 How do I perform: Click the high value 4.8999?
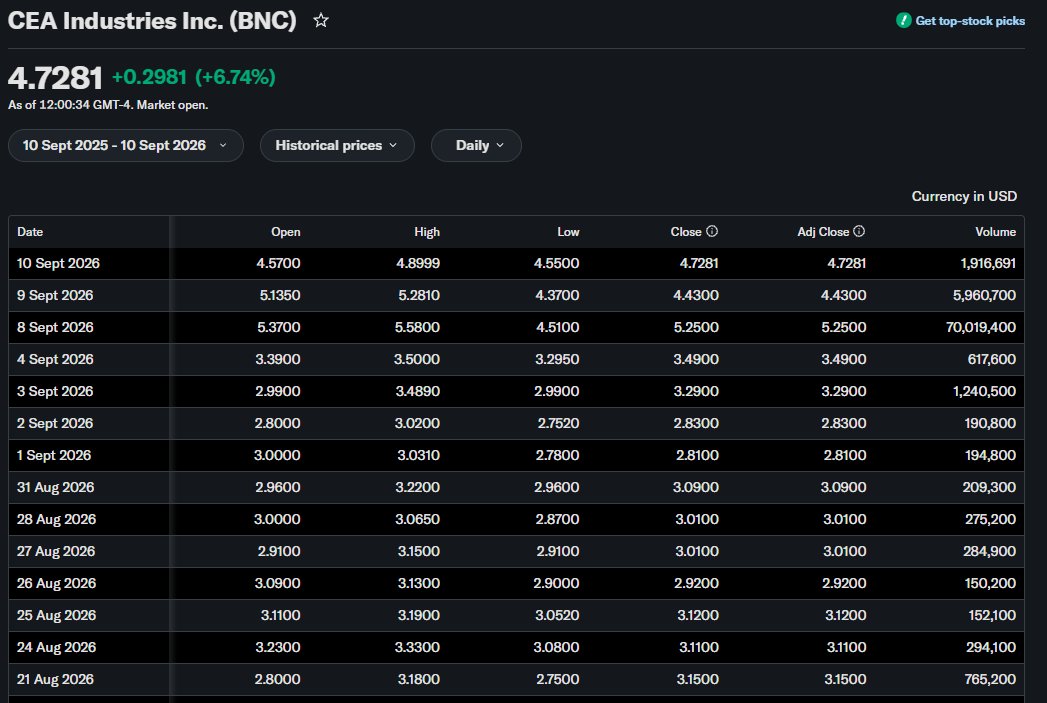click(418, 264)
